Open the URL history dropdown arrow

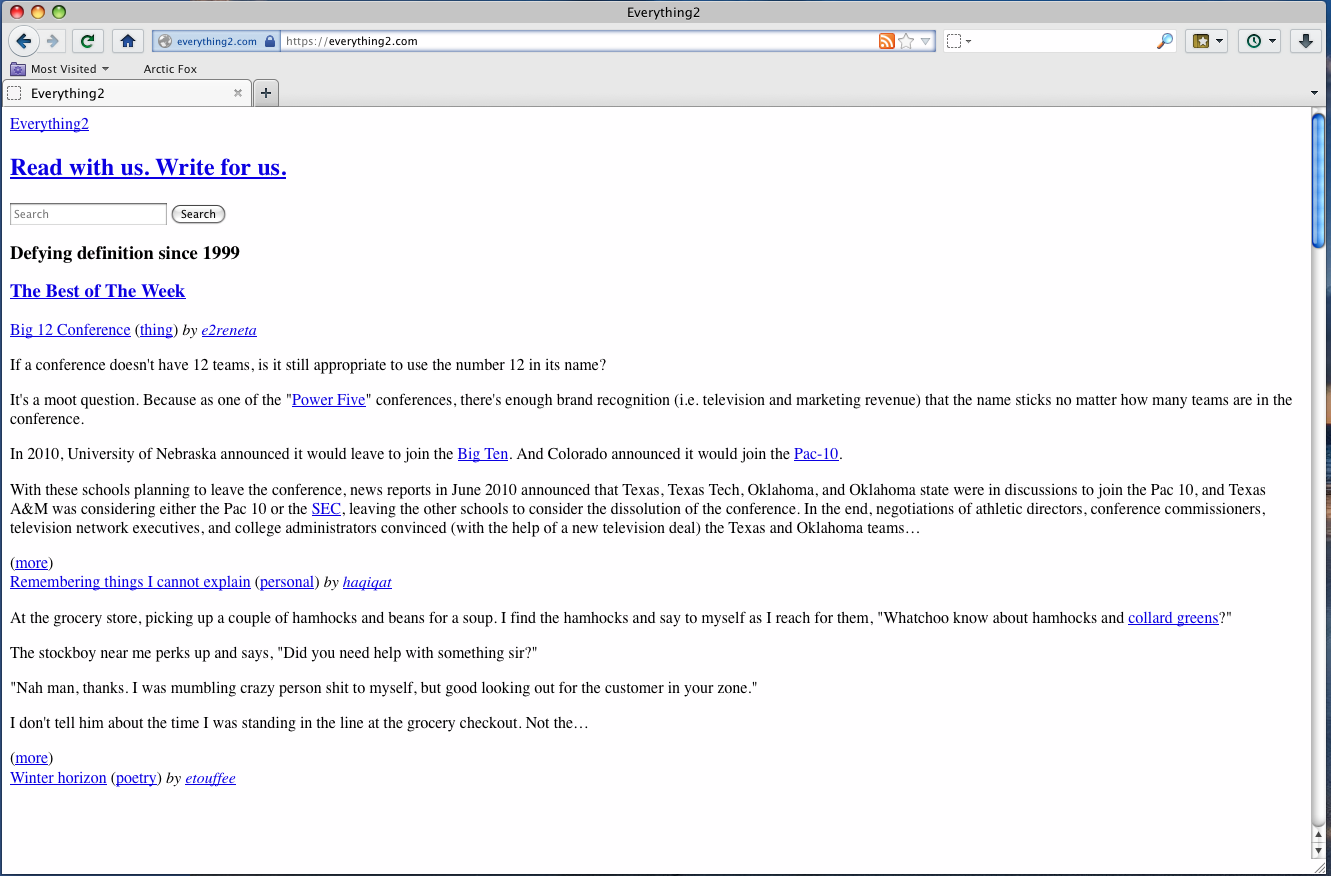926,41
